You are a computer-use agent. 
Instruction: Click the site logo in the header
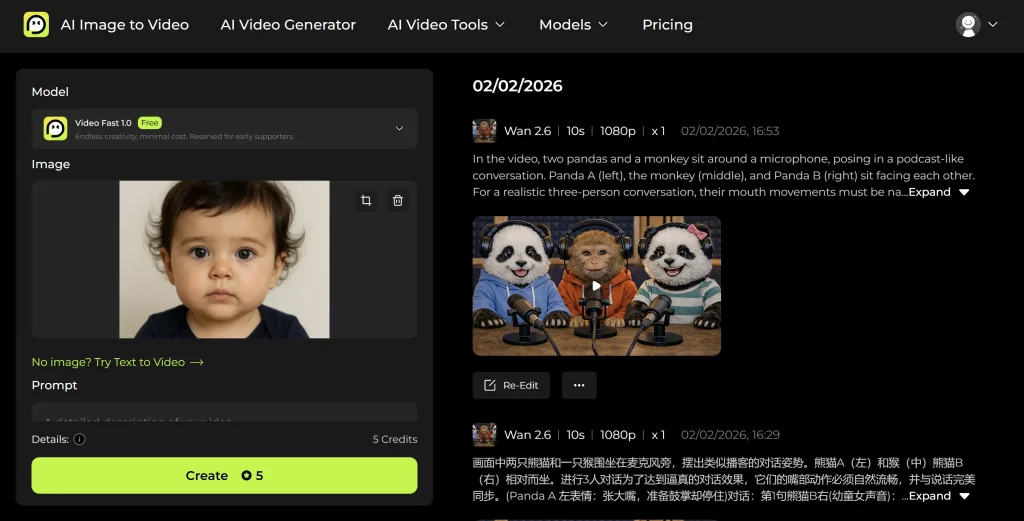click(x=36, y=25)
